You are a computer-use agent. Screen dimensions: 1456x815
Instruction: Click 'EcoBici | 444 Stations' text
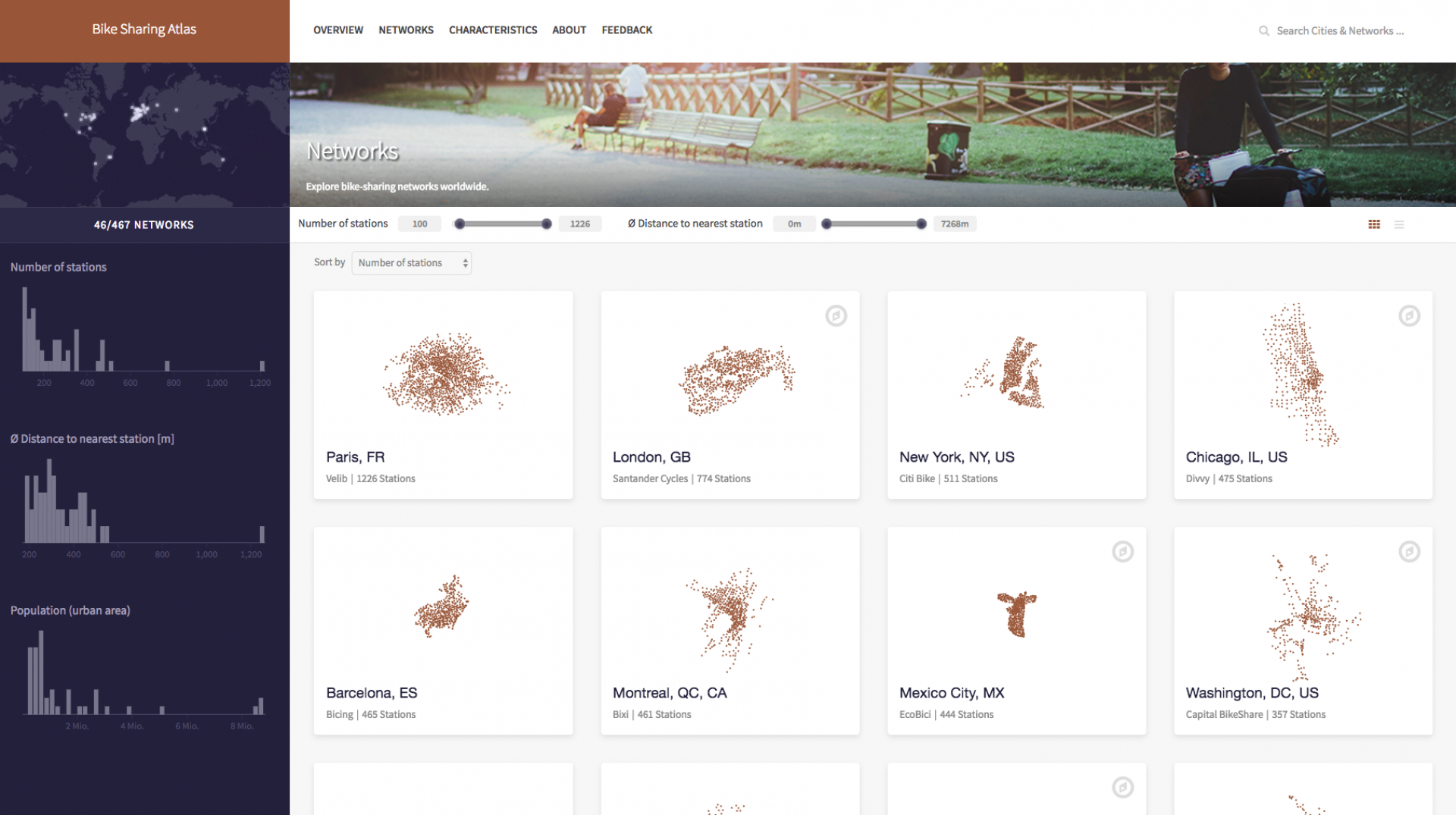pos(946,715)
